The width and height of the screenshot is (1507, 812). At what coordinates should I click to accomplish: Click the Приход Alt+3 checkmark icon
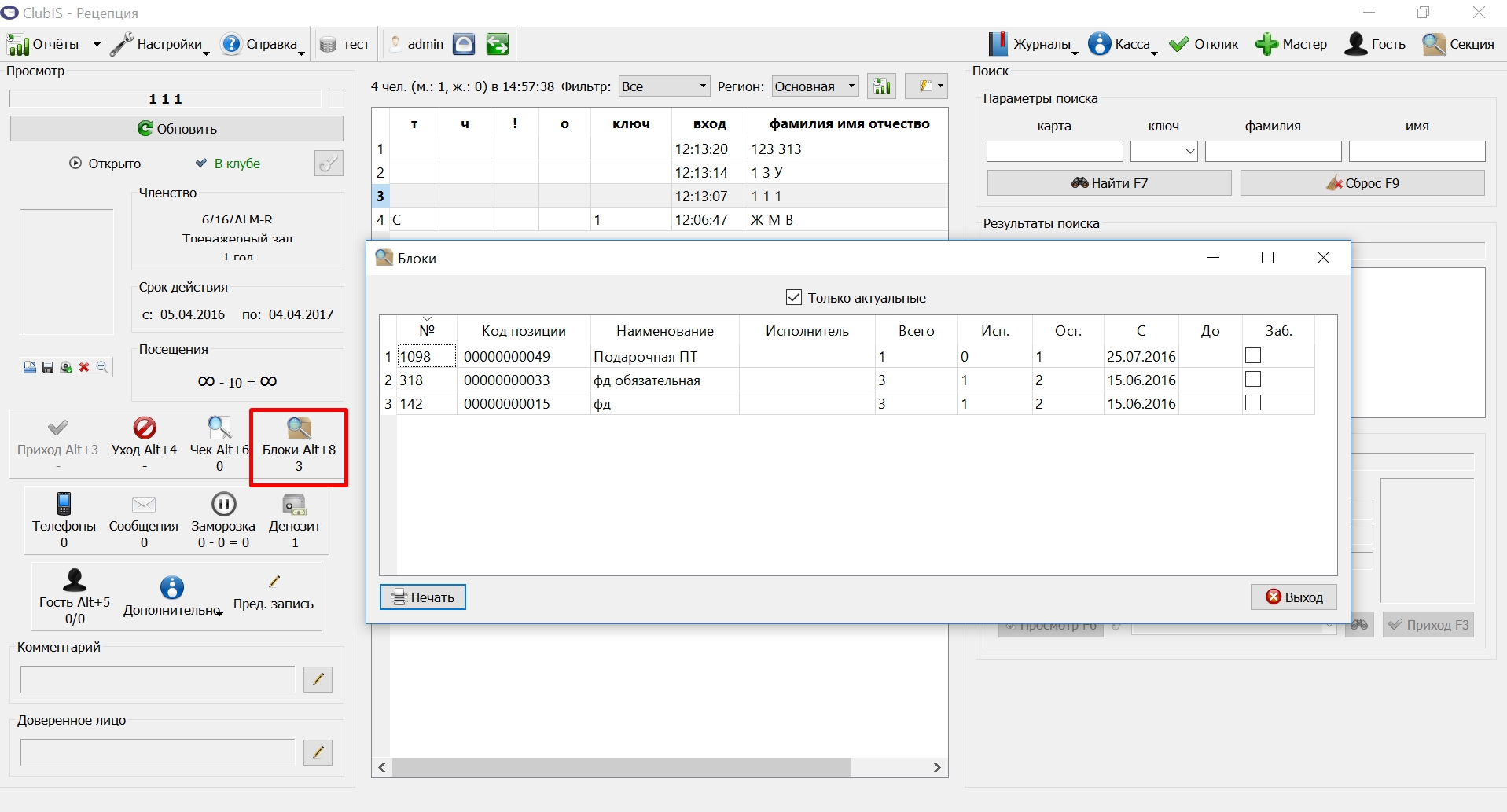click(x=57, y=428)
